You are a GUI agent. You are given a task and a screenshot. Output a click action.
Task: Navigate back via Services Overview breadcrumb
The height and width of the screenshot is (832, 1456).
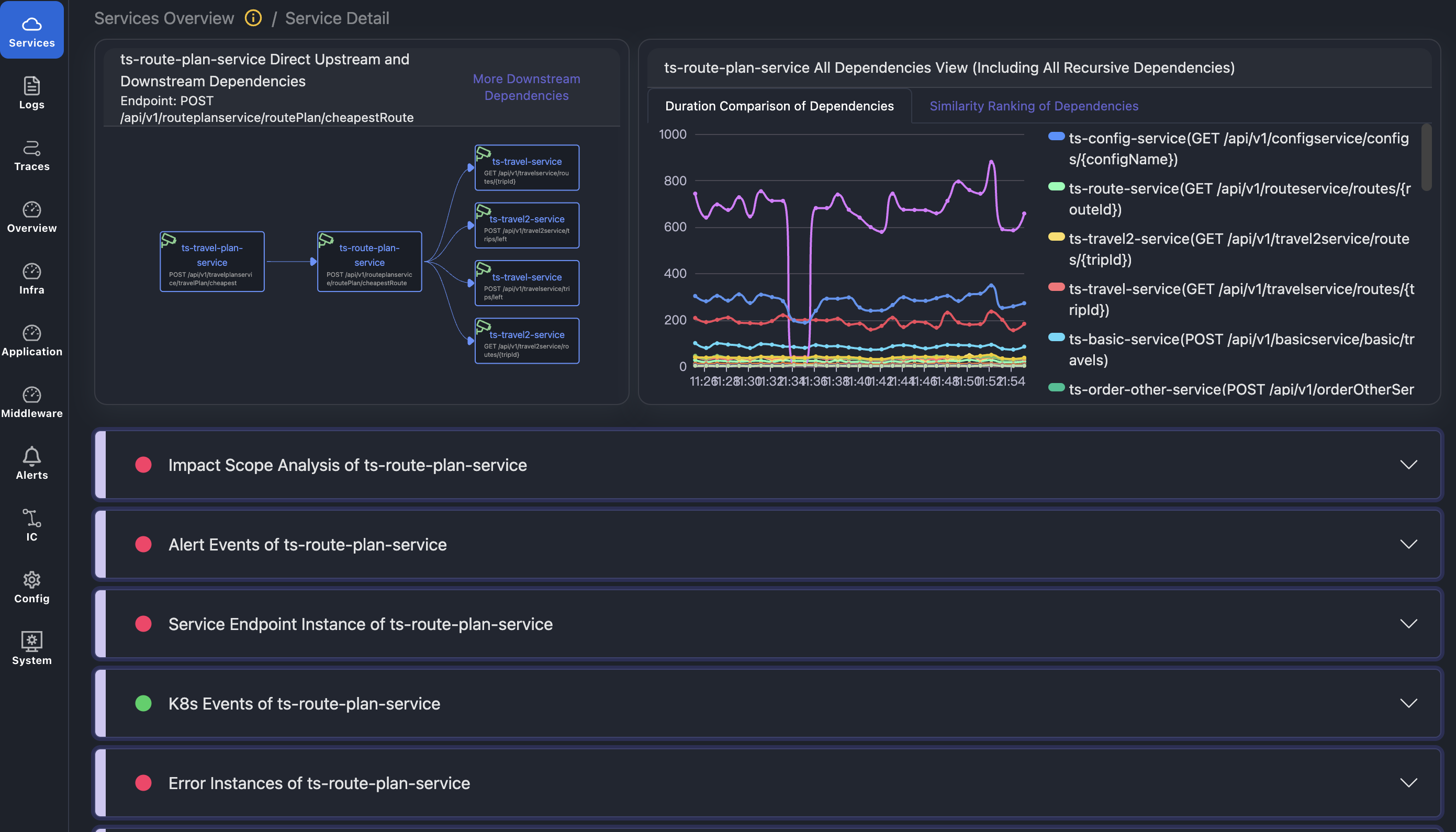[164, 18]
